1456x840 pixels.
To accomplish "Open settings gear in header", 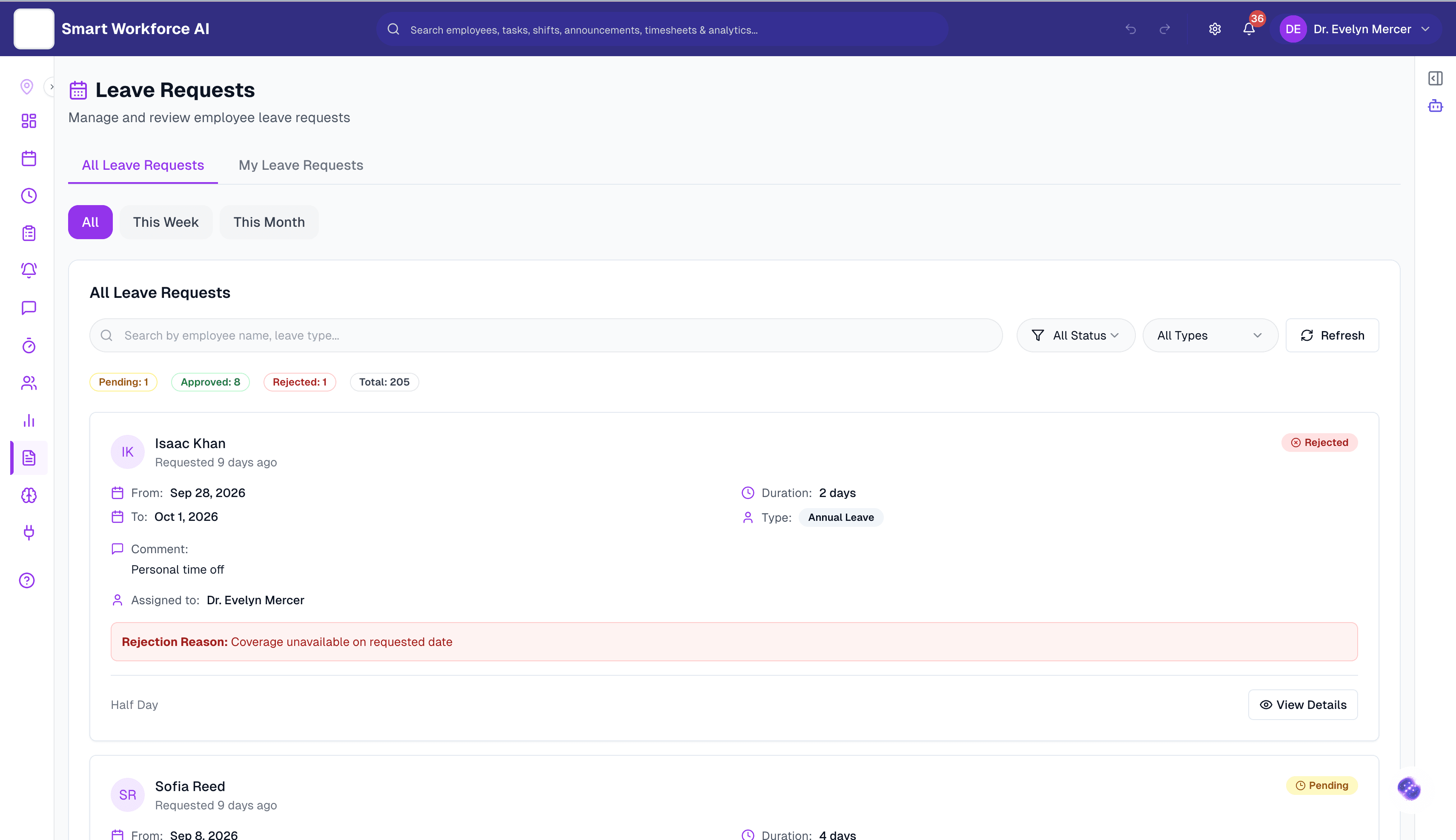I will point(1215,29).
